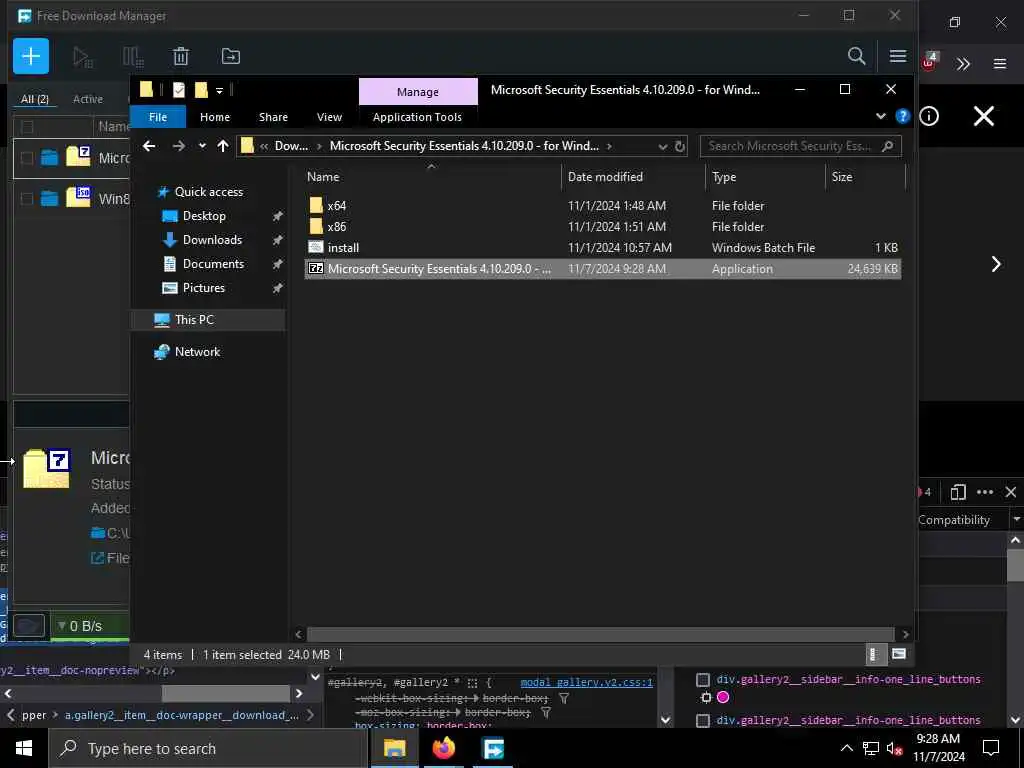The image size is (1024, 768).
Task: Open the Windows Start menu
Action: [24, 748]
